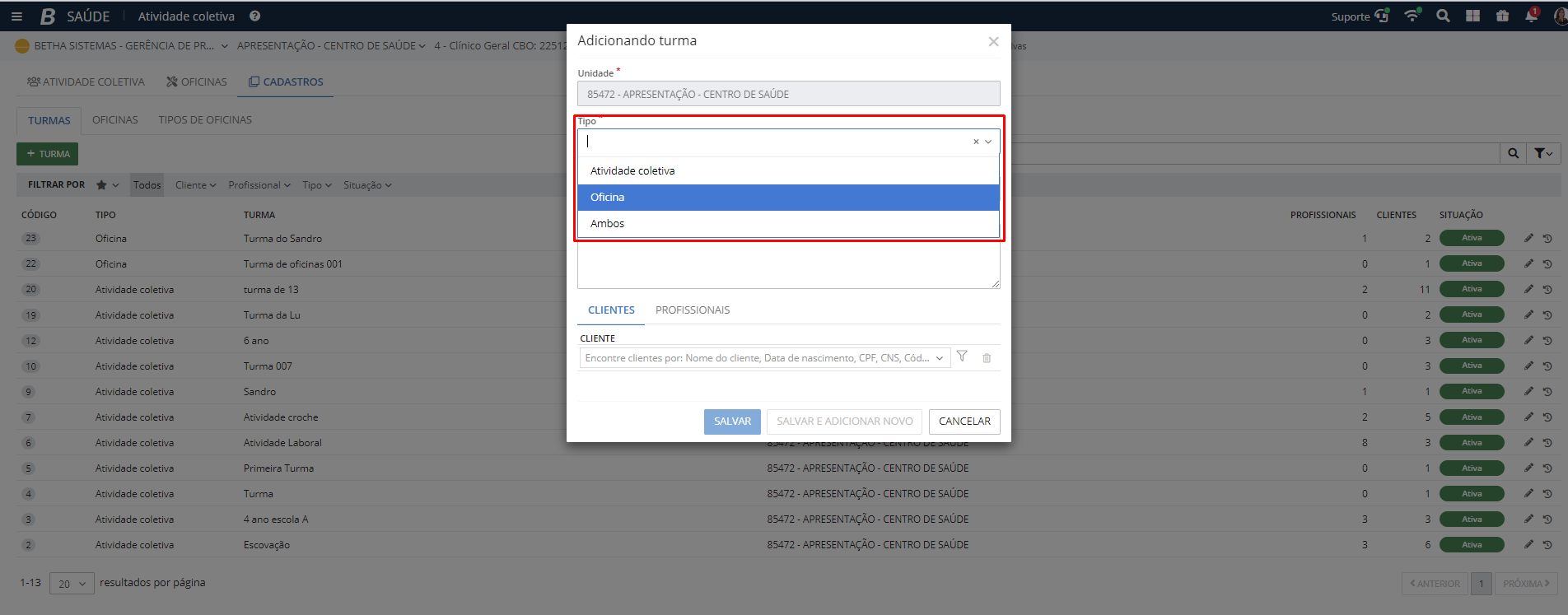Click code badge 23
The height and width of the screenshot is (615, 1568).
30,238
